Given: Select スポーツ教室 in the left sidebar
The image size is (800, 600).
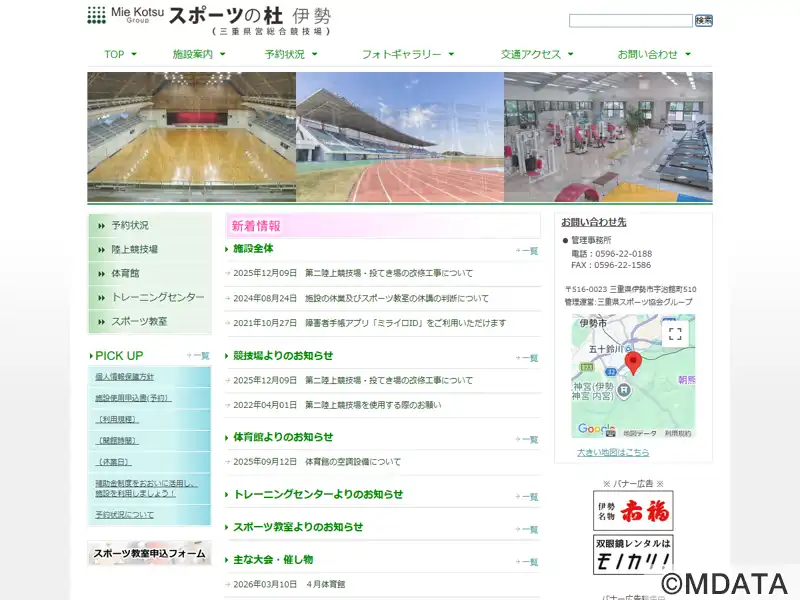Looking at the screenshot, I should pyautogui.click(x=150, y=321).
